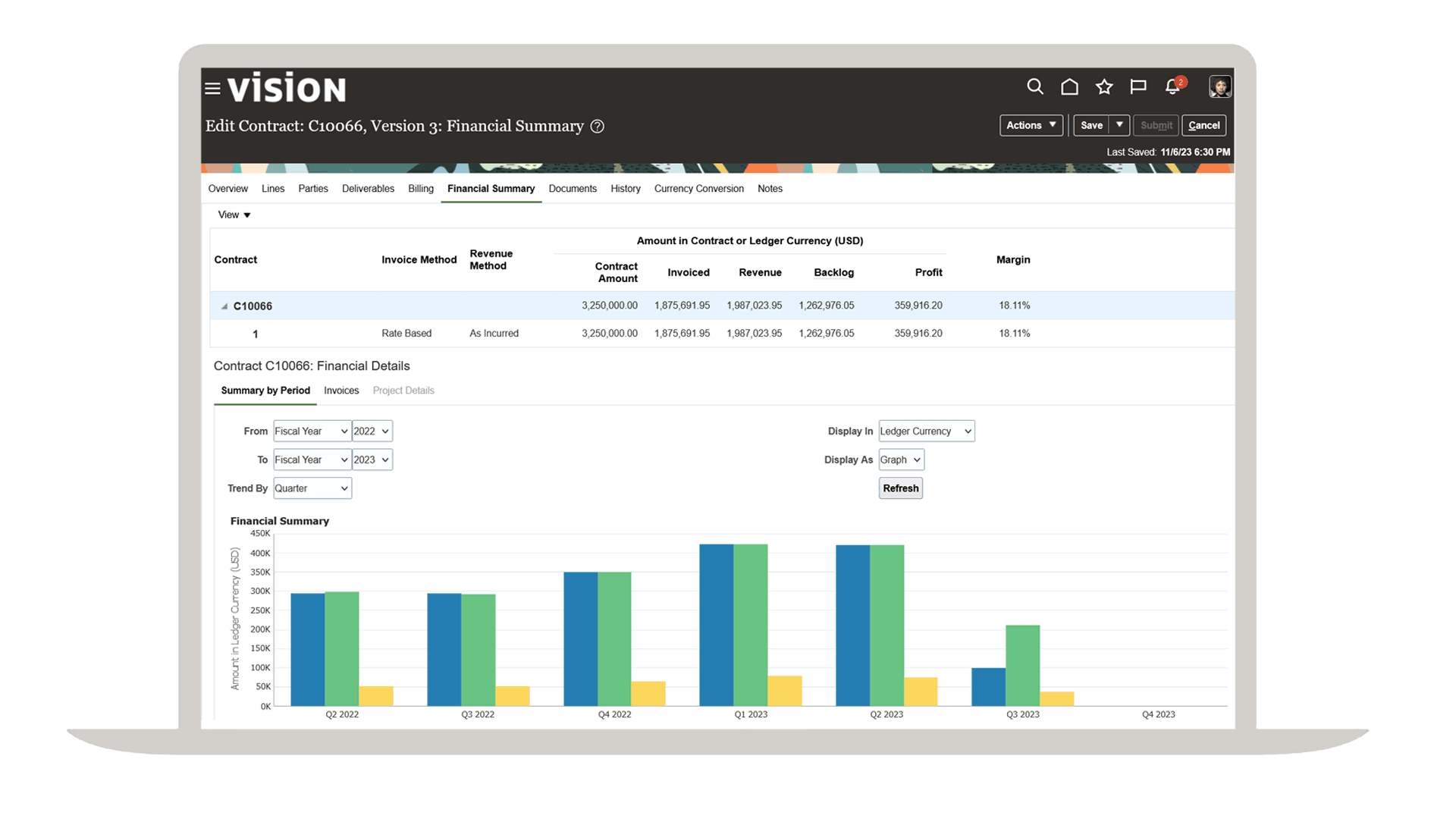Open notifications bell icon
The width and height of the screenshot is (1456, 822).
click(1172, 87)
